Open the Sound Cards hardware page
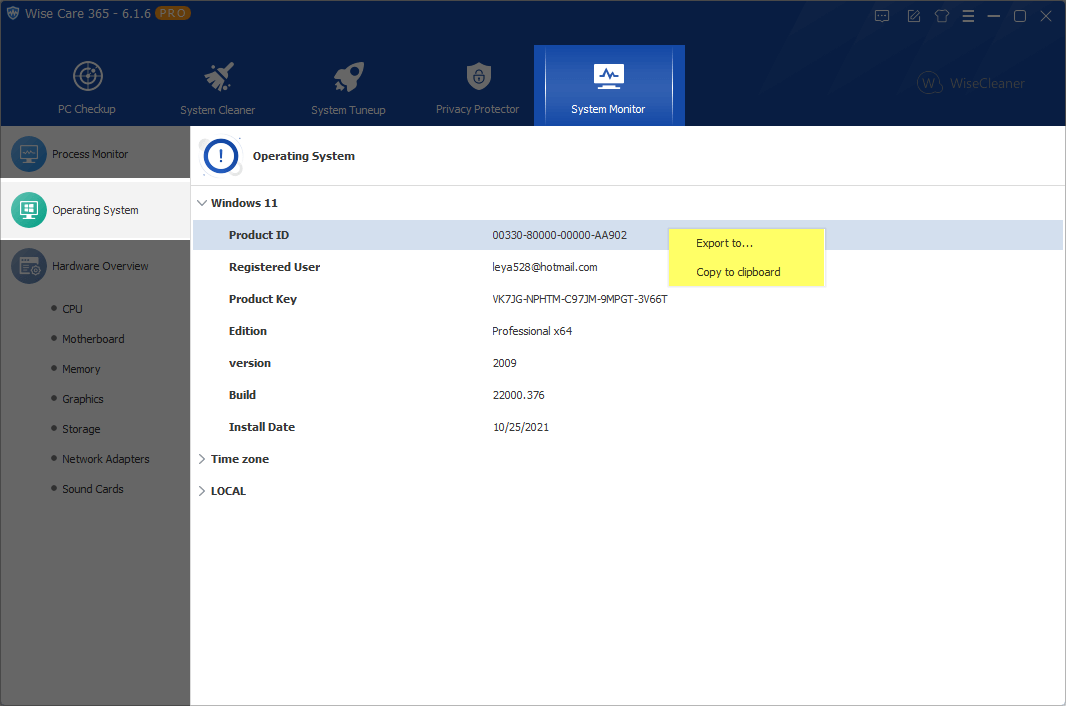The height and width of the screenshot is (706, 1066). coord(92,489)
